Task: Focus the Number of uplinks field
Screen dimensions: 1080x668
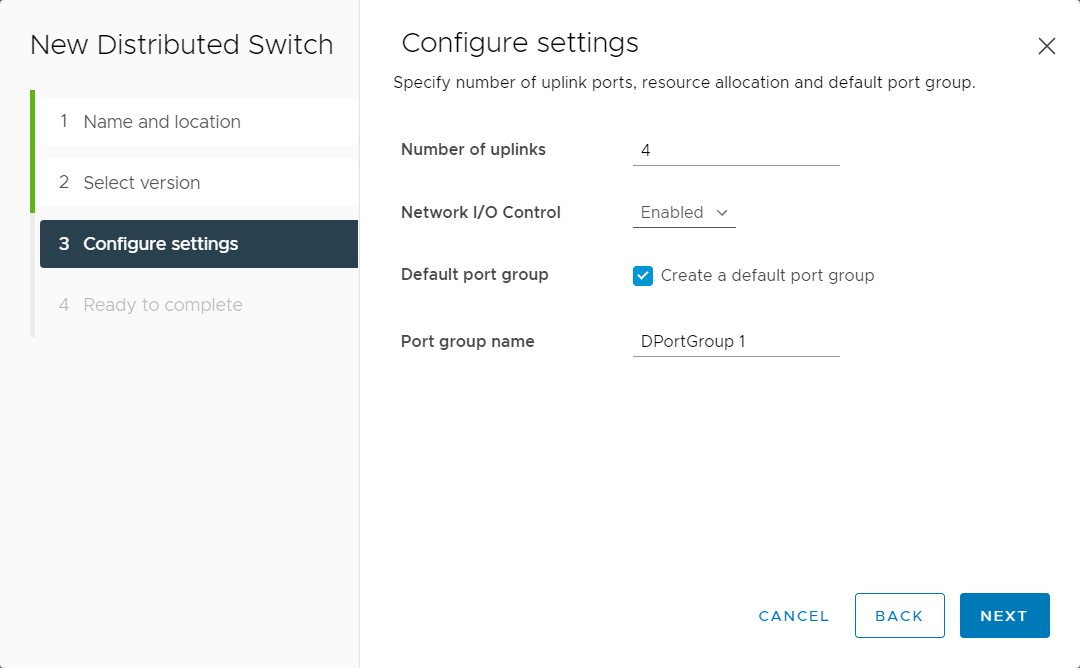Action: pos(736,150)
